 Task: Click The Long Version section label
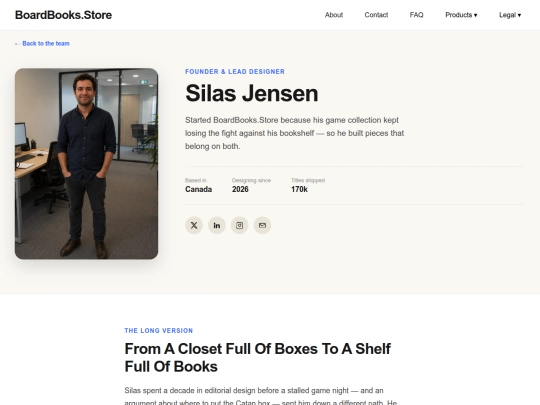tap(159, 331)
